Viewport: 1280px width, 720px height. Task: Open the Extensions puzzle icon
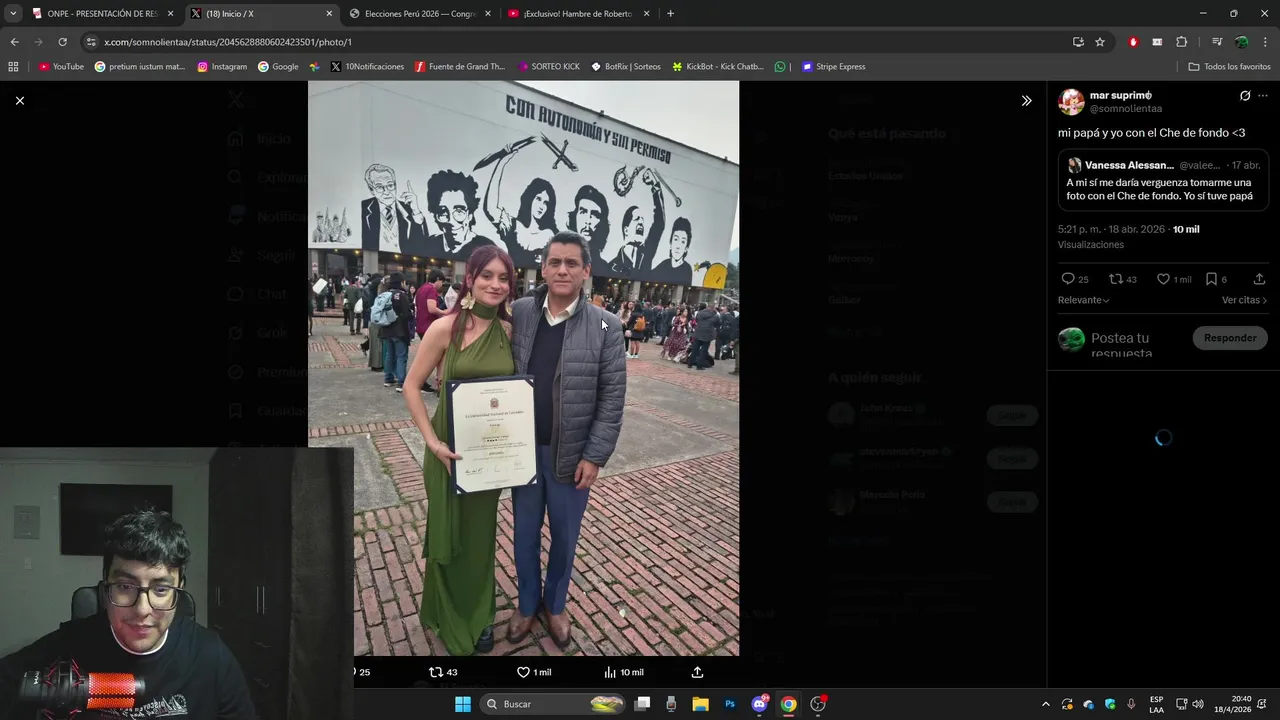pos(1181,42)
